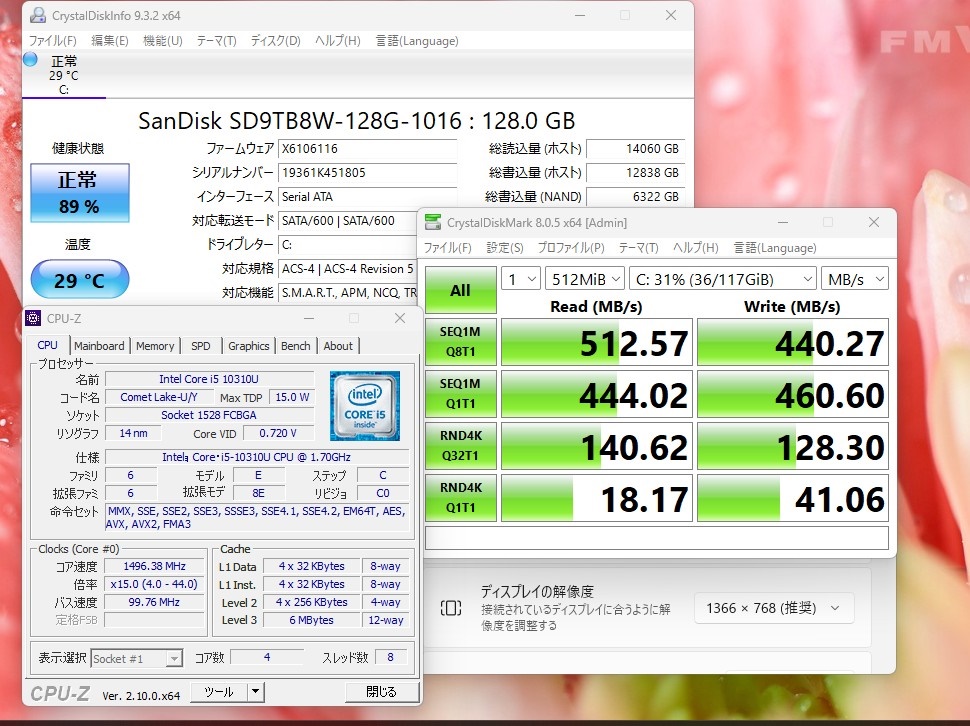Open the test size dropdown showing 512MiB
The width and height of the screenshot is (970, 726).
585,279
